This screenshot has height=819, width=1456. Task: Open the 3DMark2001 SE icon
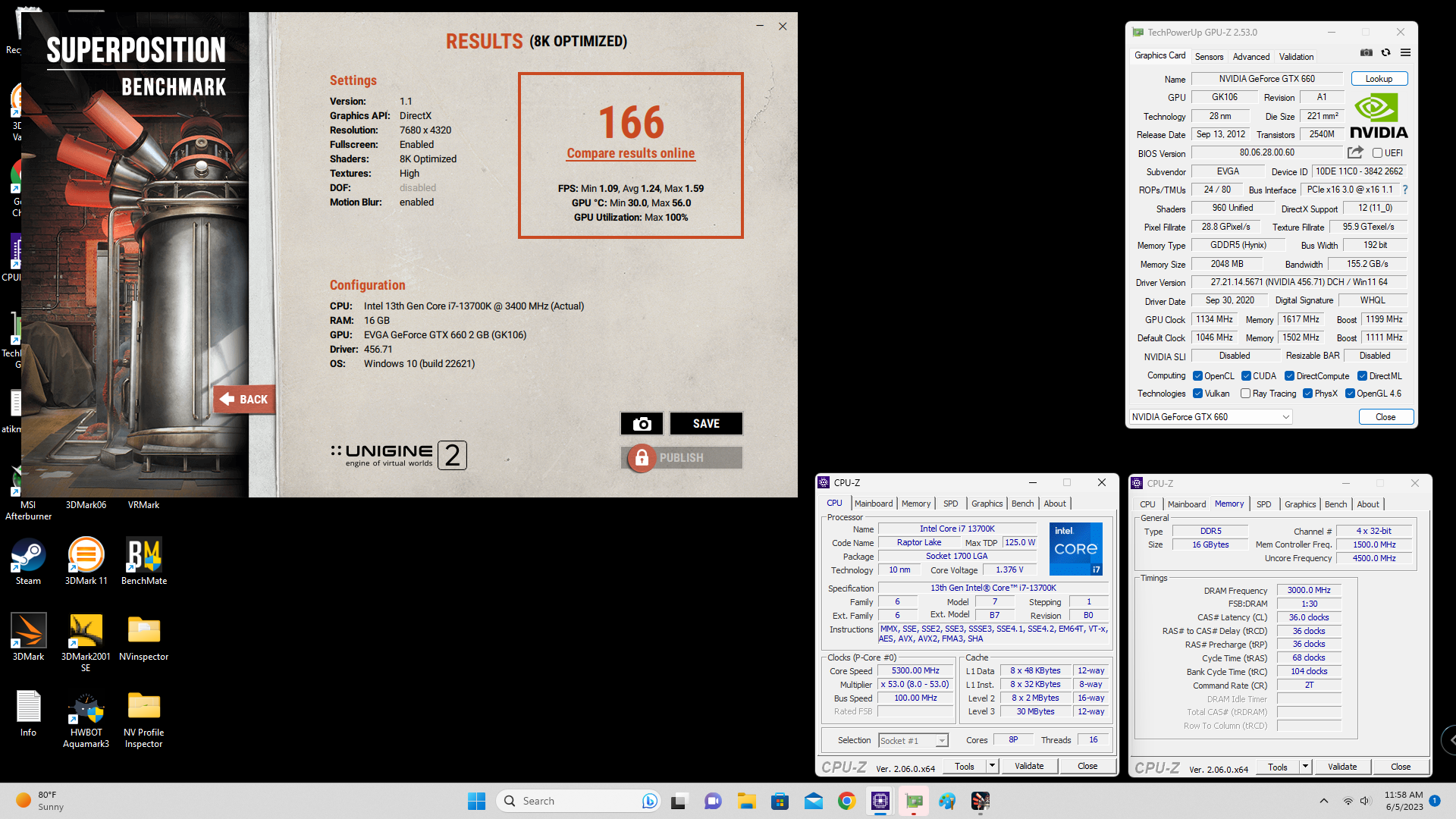tap(86, 643)
